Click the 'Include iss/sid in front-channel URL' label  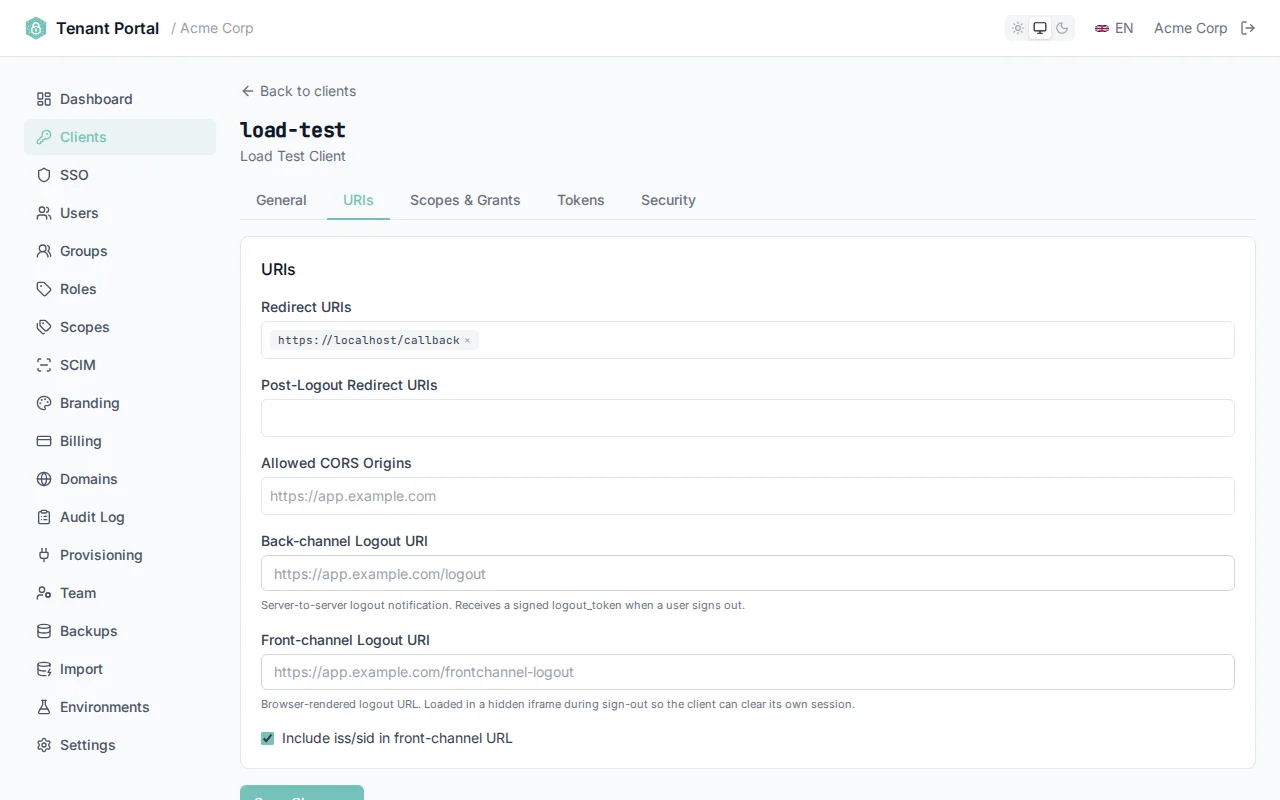click(x=397, y=738)
